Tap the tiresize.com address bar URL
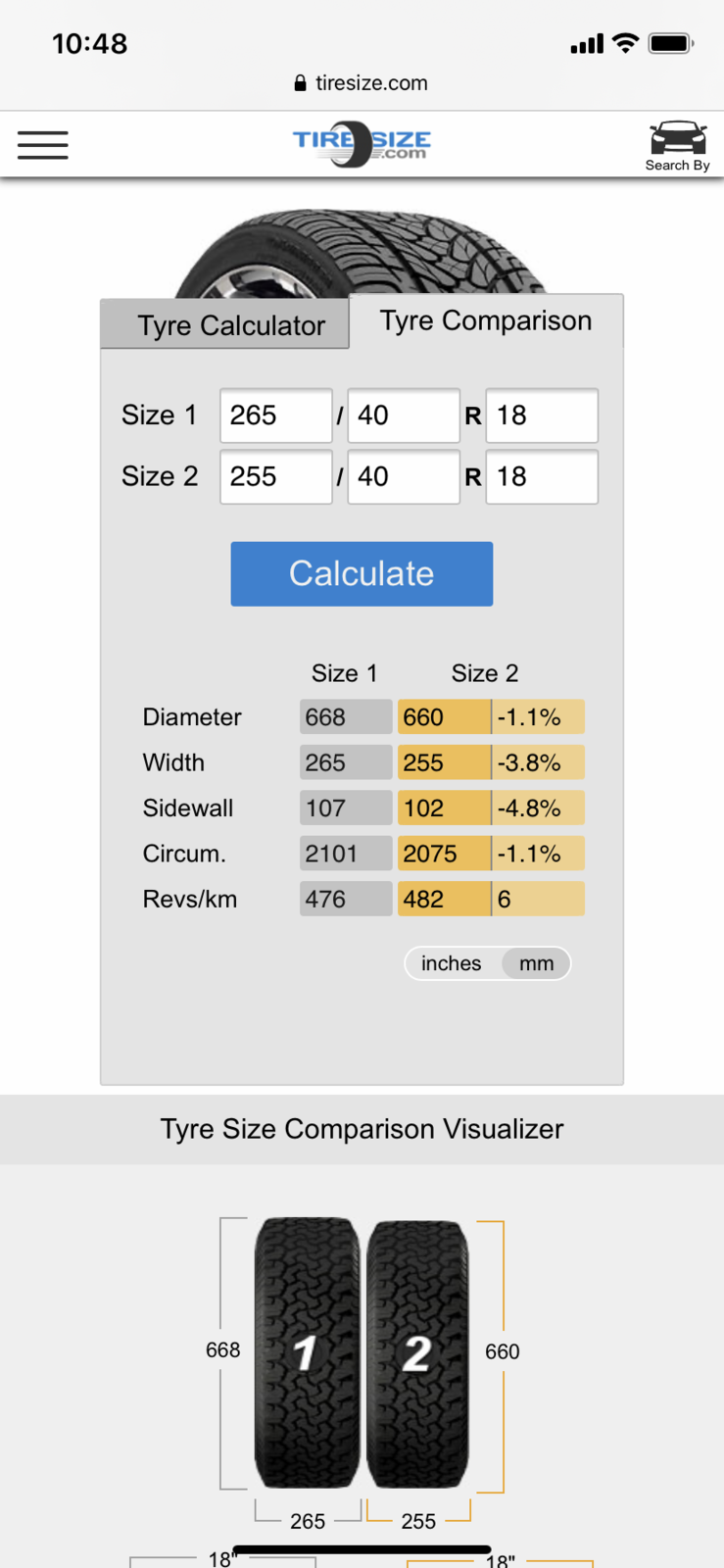The height and width of the screenshot is (1568, 724). coord(371,83)
